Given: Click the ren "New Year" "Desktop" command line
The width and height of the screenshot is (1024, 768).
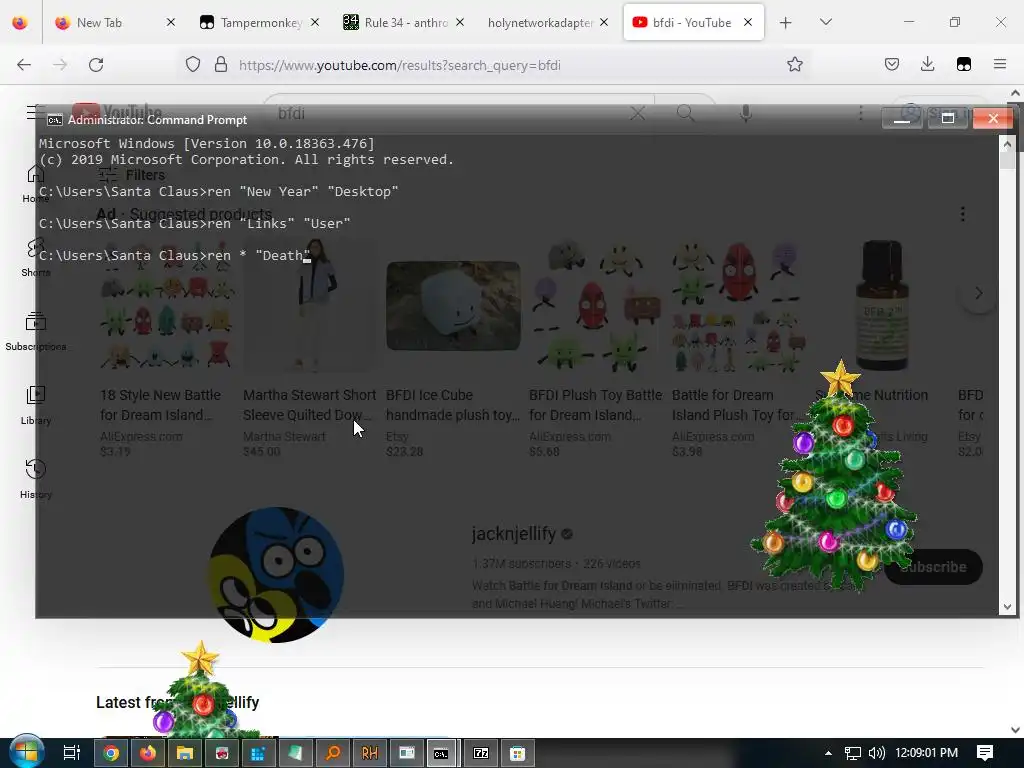Looking at the screenshot, I should point(218,192).
